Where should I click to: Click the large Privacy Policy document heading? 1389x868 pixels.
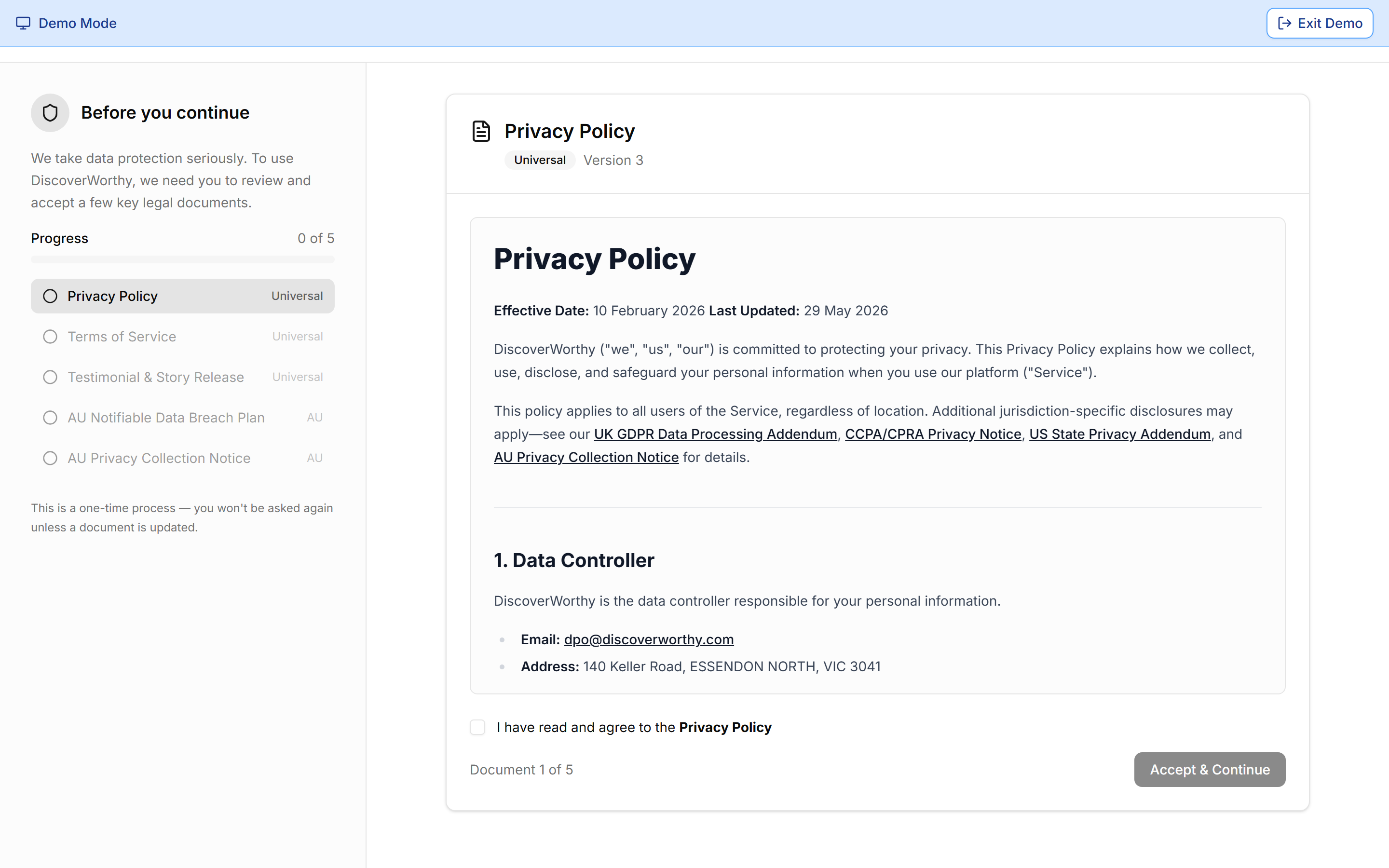point(595,259)
